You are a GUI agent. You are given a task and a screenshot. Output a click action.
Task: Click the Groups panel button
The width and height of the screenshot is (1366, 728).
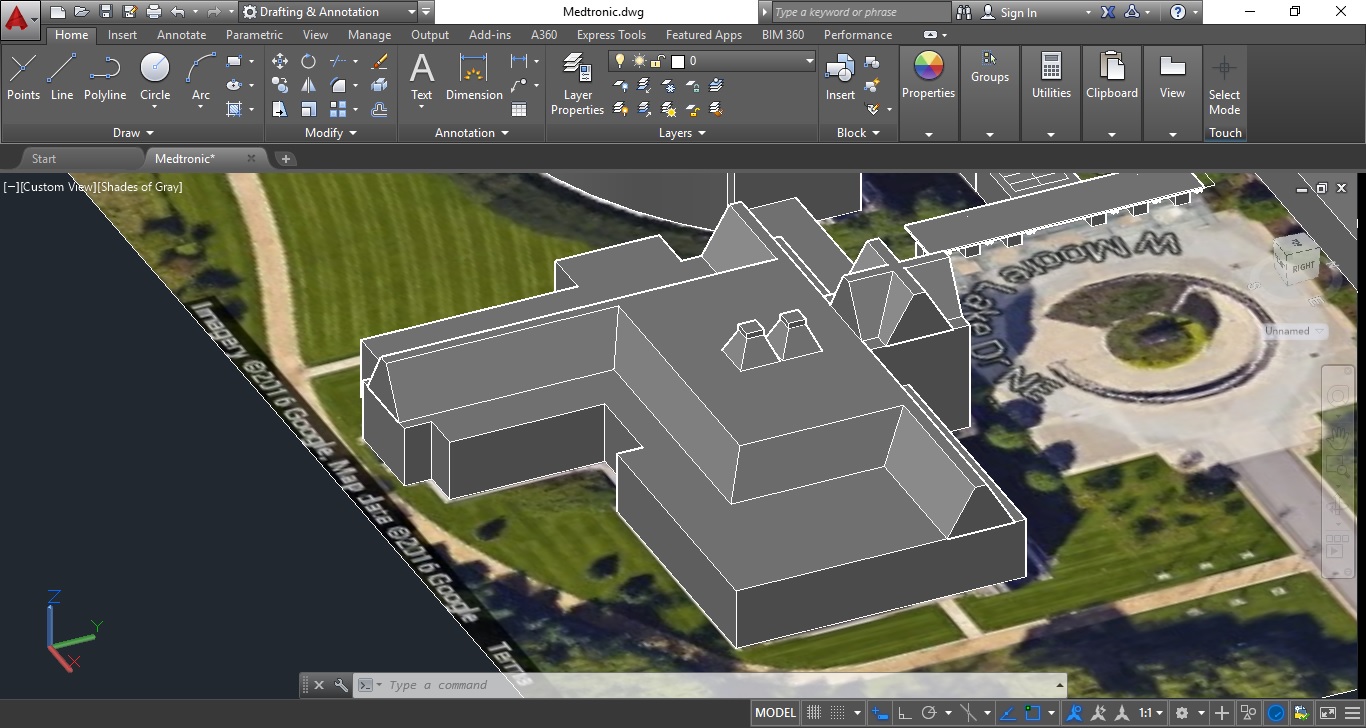(x=990, y=92)
